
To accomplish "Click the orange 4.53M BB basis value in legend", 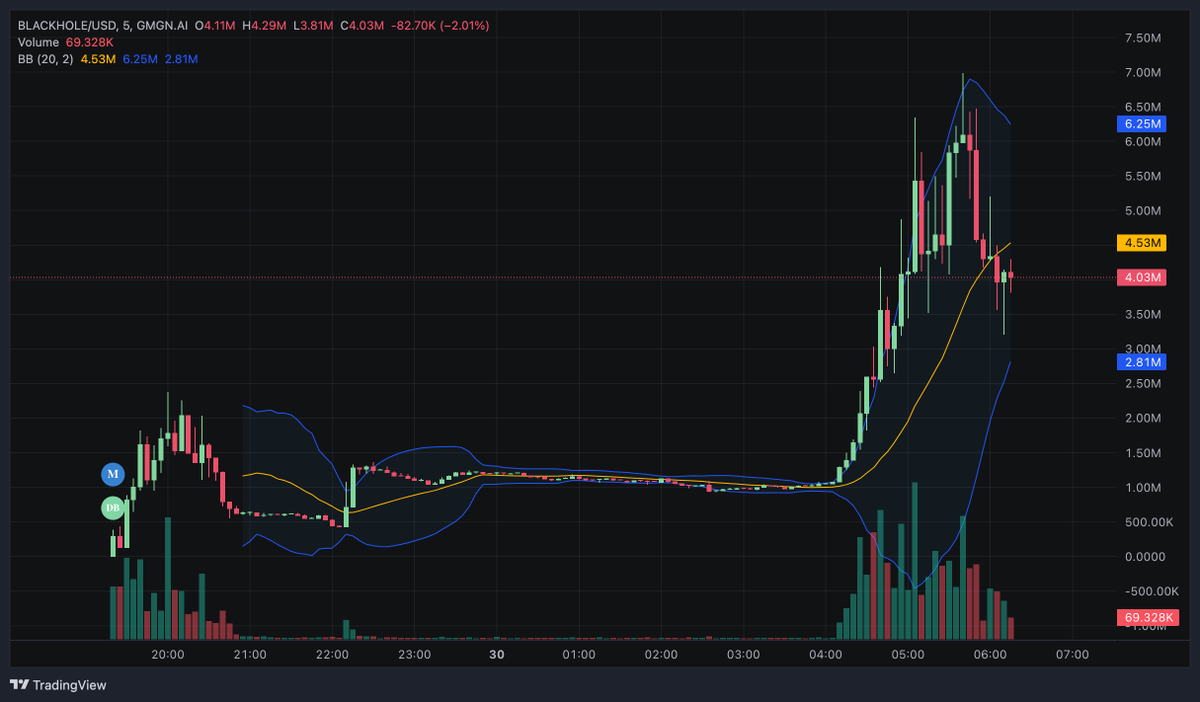I will pyautogui.click(x=97, y=59).
